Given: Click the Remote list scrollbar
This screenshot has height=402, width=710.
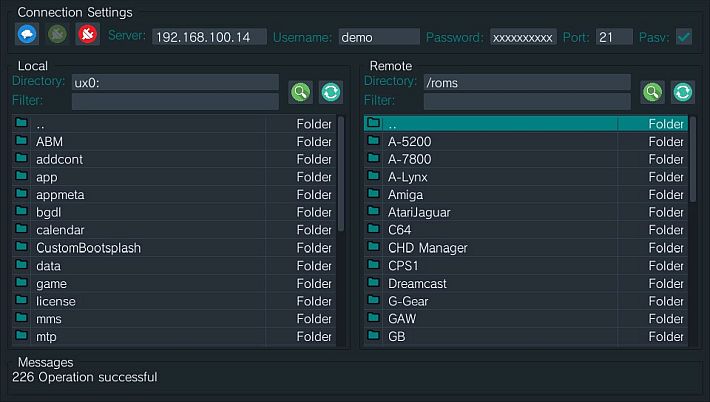Looking at the screenshot, I should pyautogui.click(x=693, y=159).
